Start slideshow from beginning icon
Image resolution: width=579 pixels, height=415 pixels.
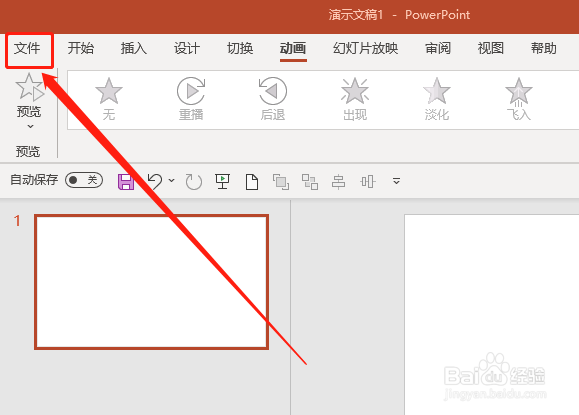(222, 182)
